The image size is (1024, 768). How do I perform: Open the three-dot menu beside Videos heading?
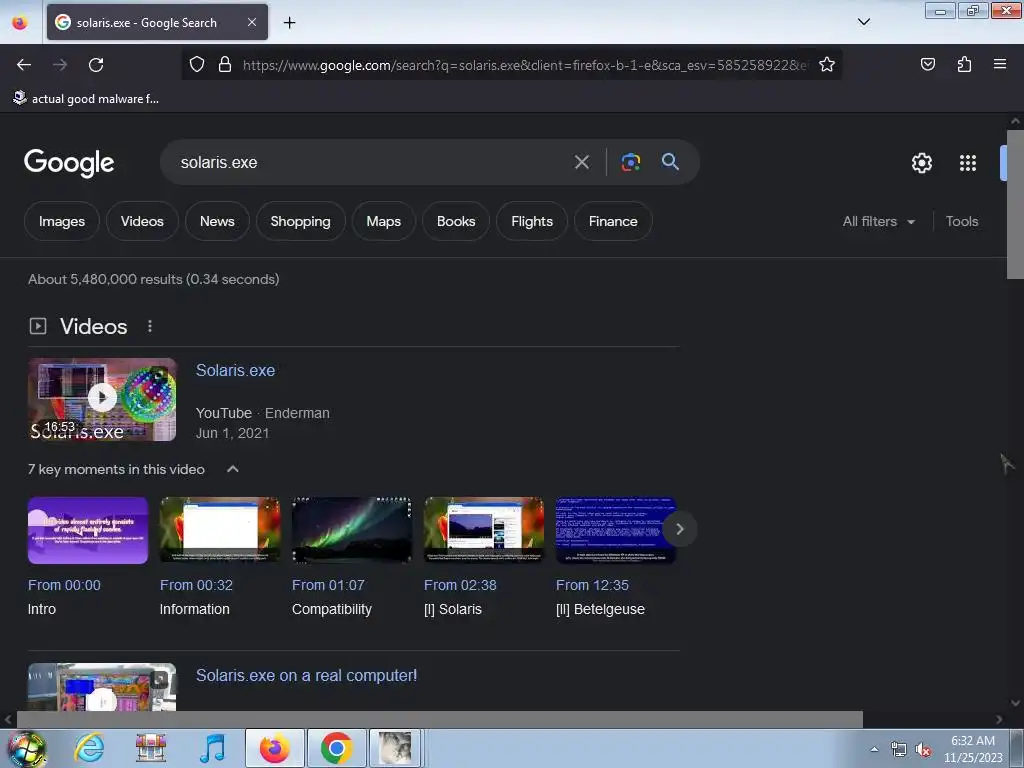150,326
